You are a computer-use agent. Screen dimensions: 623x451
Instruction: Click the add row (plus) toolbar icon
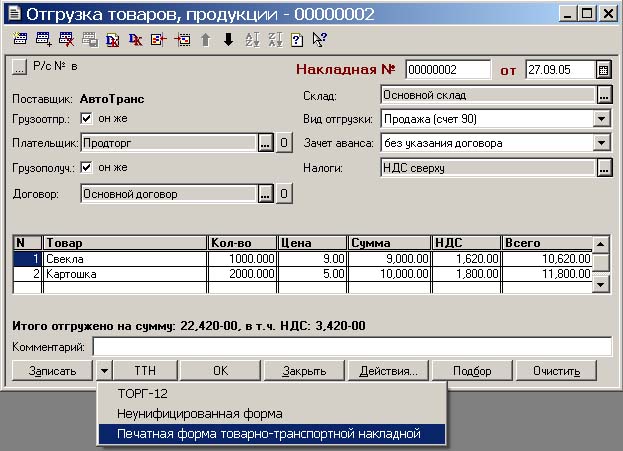click(x=43, y=39)
